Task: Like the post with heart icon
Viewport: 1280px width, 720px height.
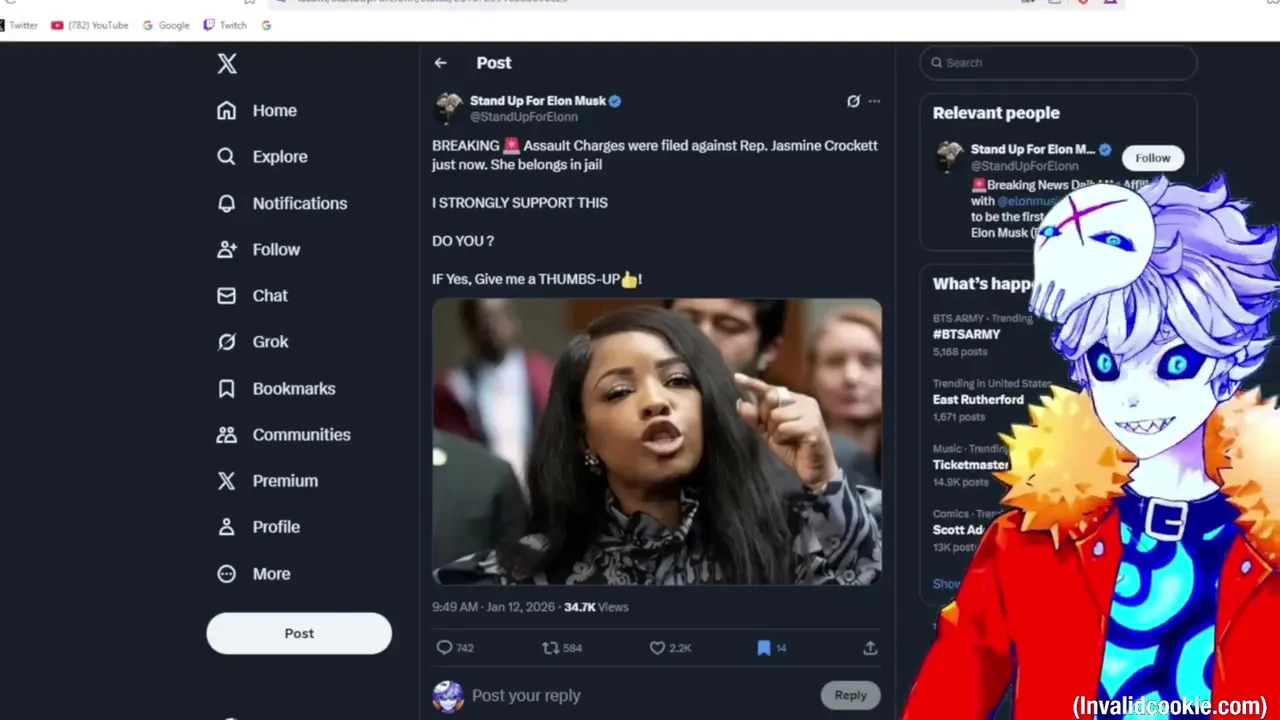Action: pyautogui.click(x=657, y=648)
